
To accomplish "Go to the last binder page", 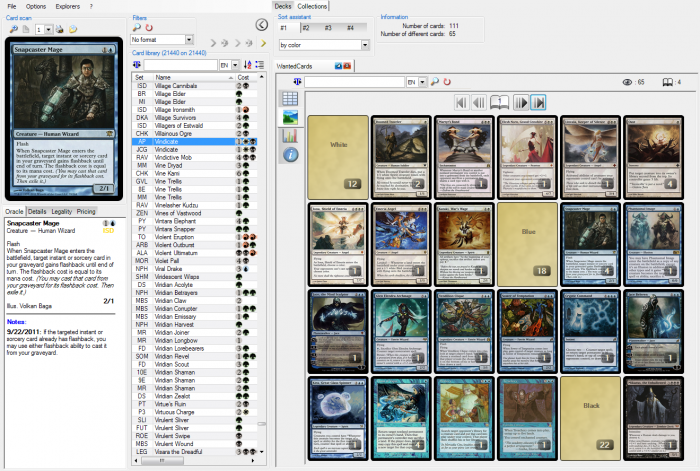I will pyautogui.click(x=538, y=103).
